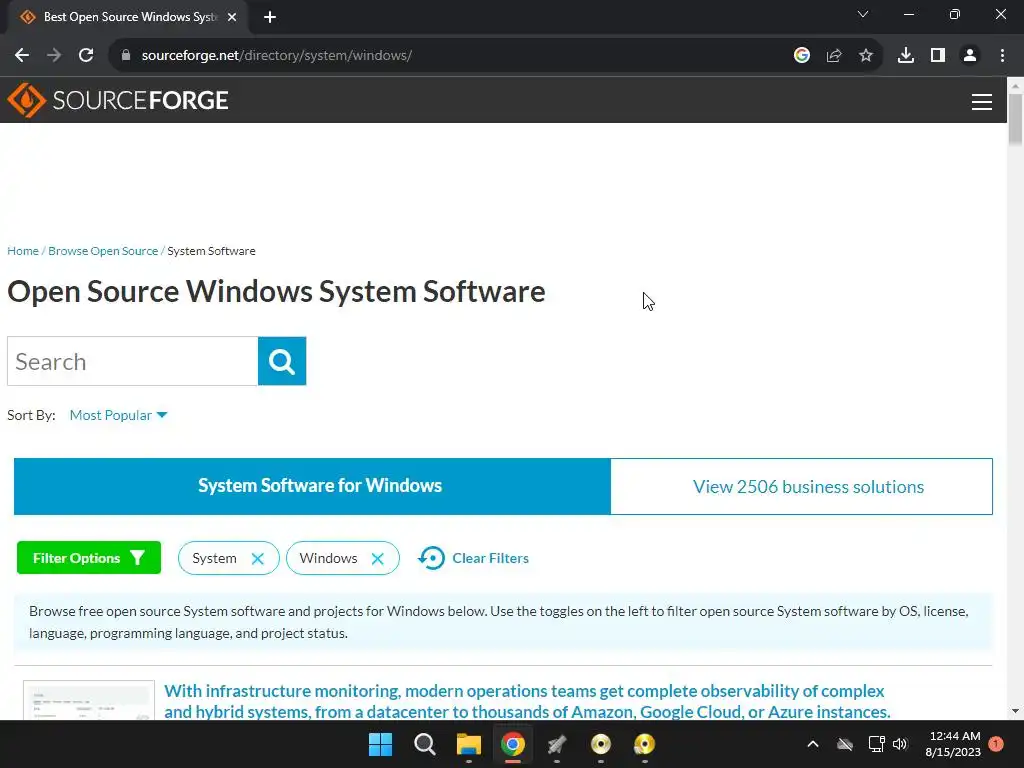The image size is (1024, 768).
Task: Open a new browser tab
Action: coord(270,17)
